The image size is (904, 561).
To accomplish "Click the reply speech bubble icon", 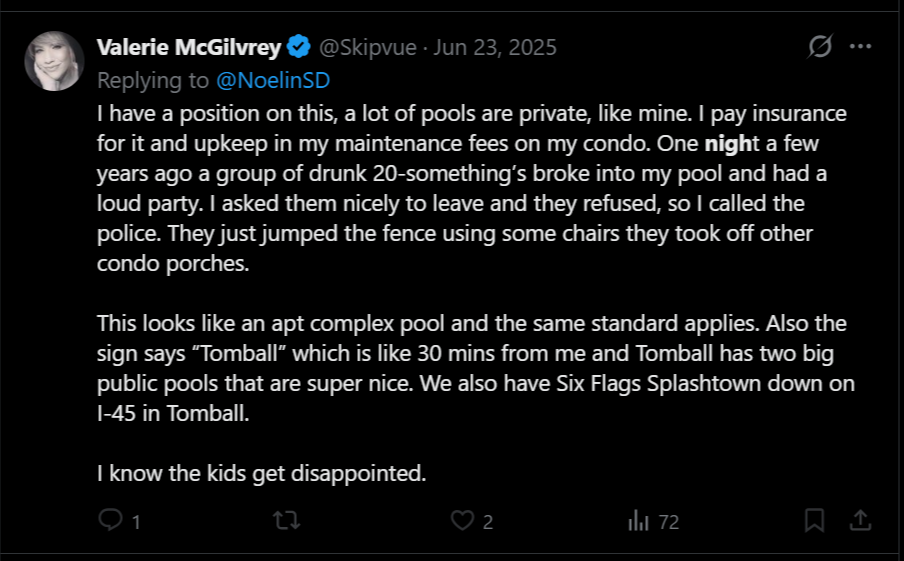I will pyautogui.click(x=110, y=520).
